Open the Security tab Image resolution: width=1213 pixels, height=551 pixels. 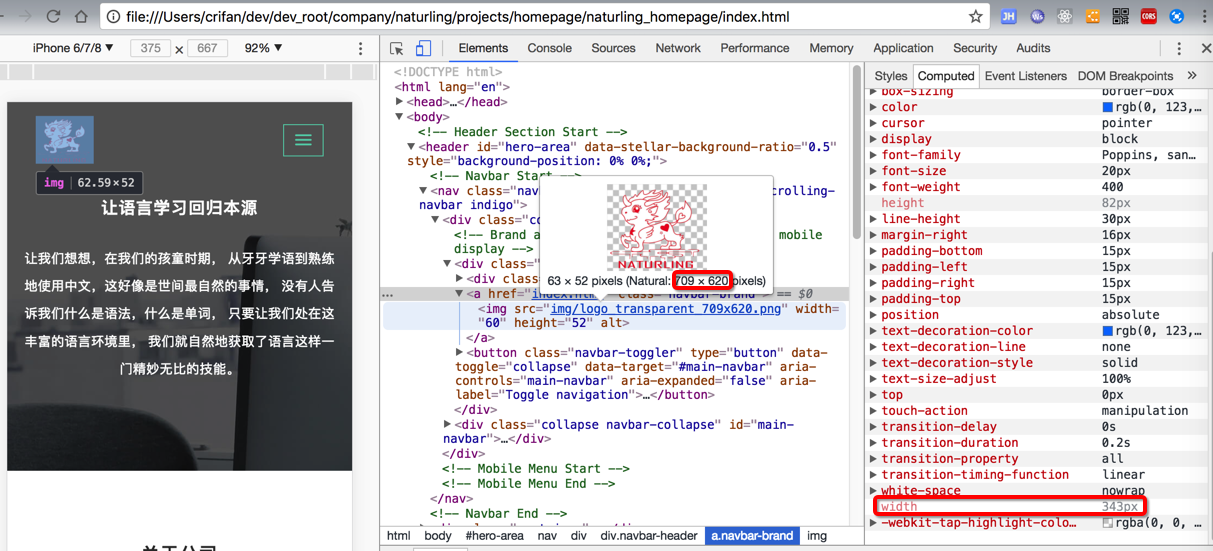(975, 48)
